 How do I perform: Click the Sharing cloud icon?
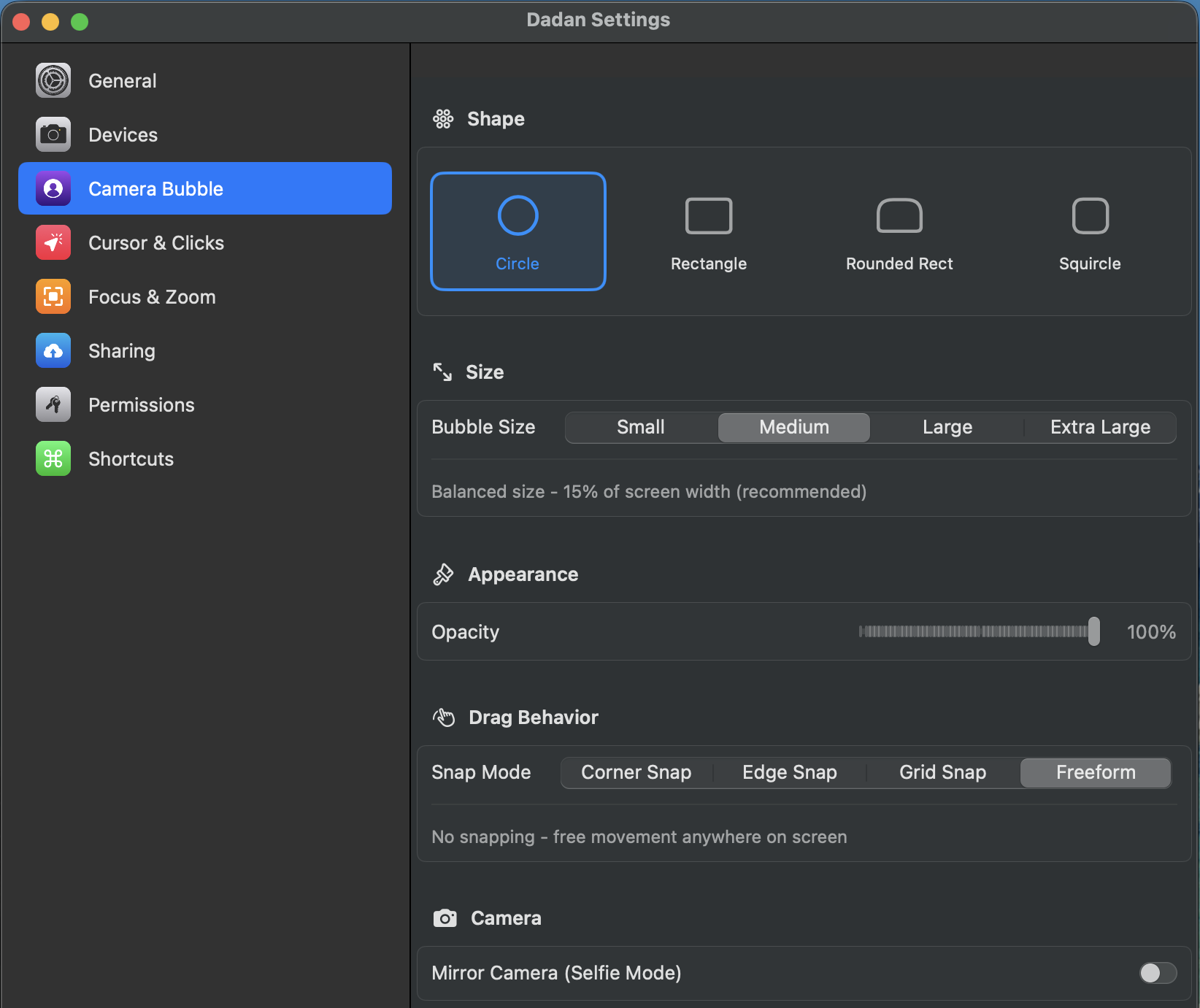(53, 350)
